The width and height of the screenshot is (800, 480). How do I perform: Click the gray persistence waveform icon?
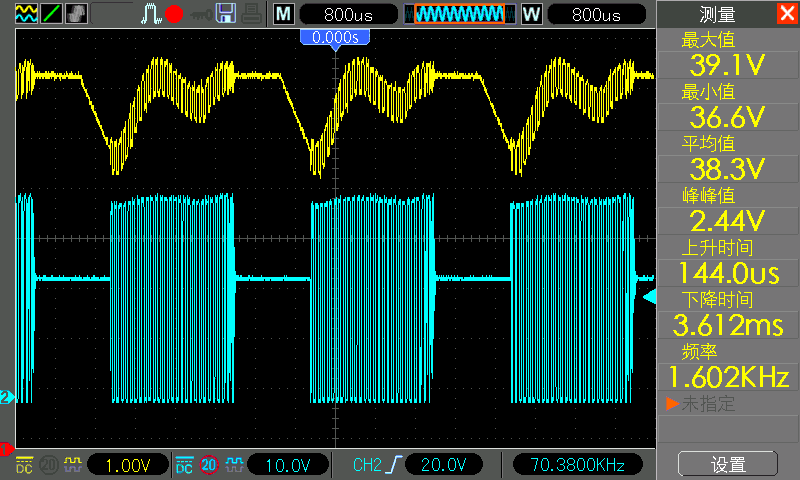pos(76,14)
